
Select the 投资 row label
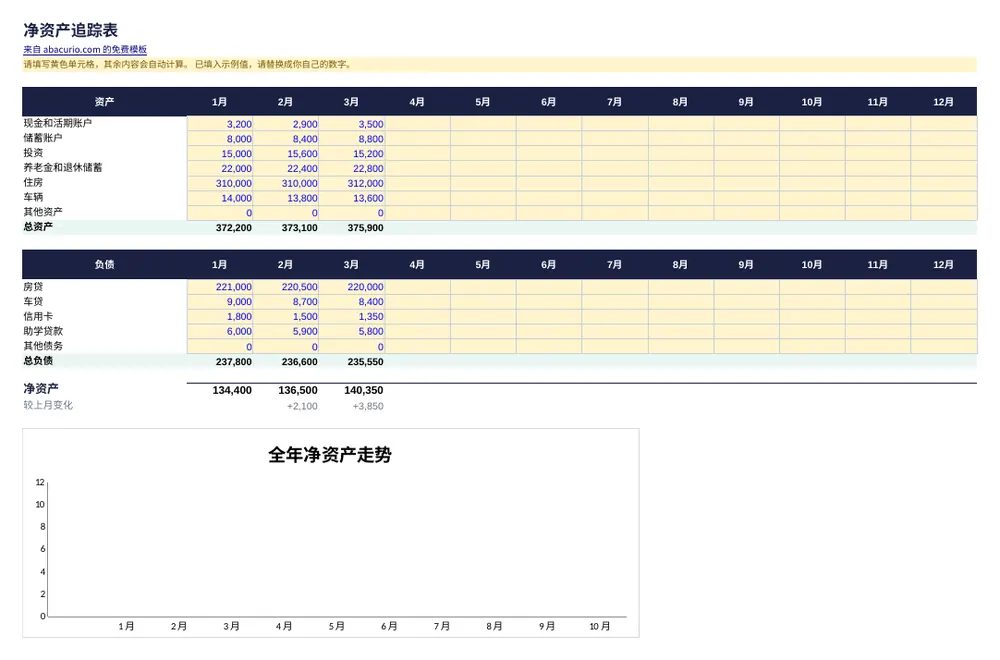pyautogui.click(x=33, y=152)
